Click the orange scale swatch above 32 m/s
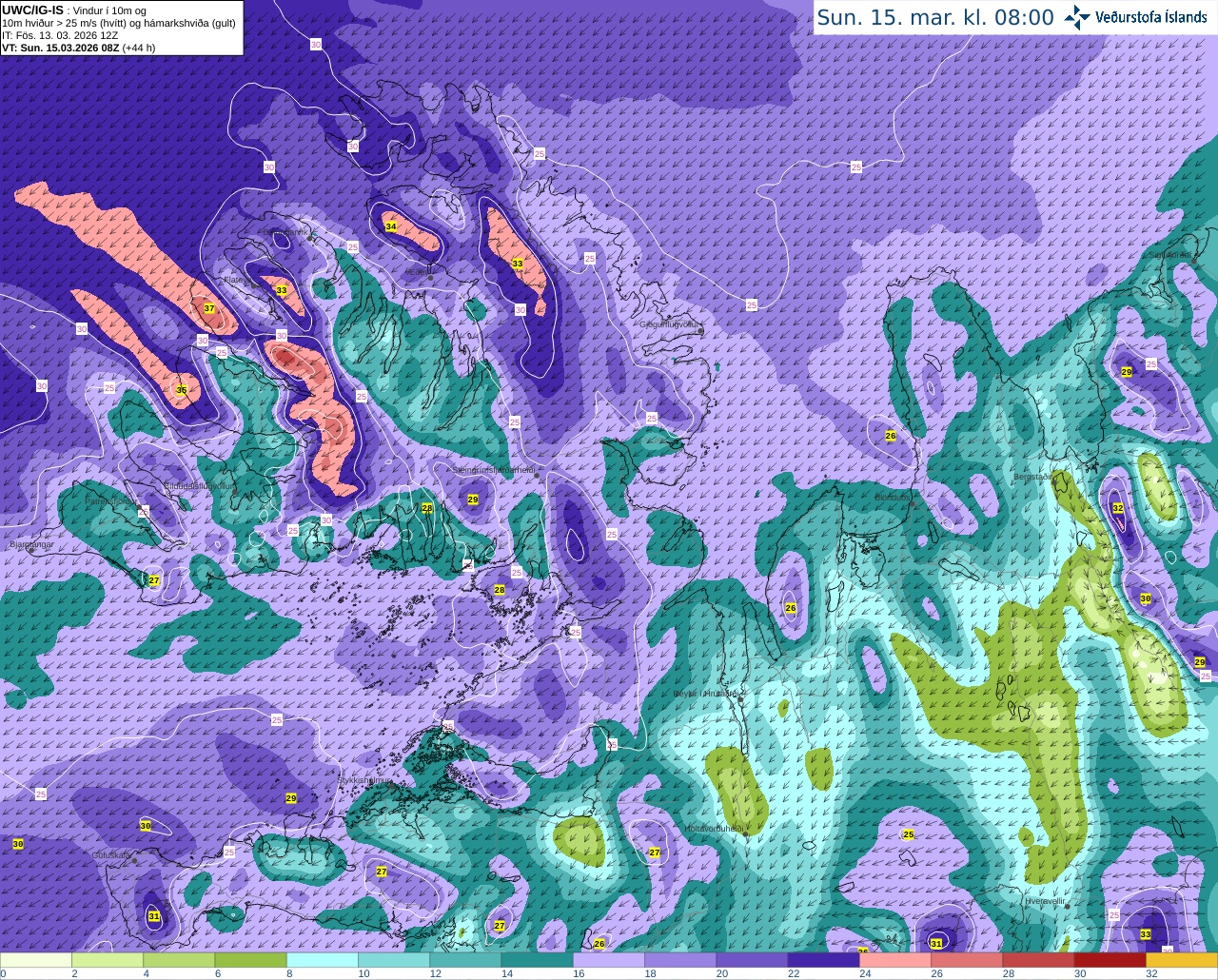This screenshot has height=980, width=1218. click(x=1182, y=960)
